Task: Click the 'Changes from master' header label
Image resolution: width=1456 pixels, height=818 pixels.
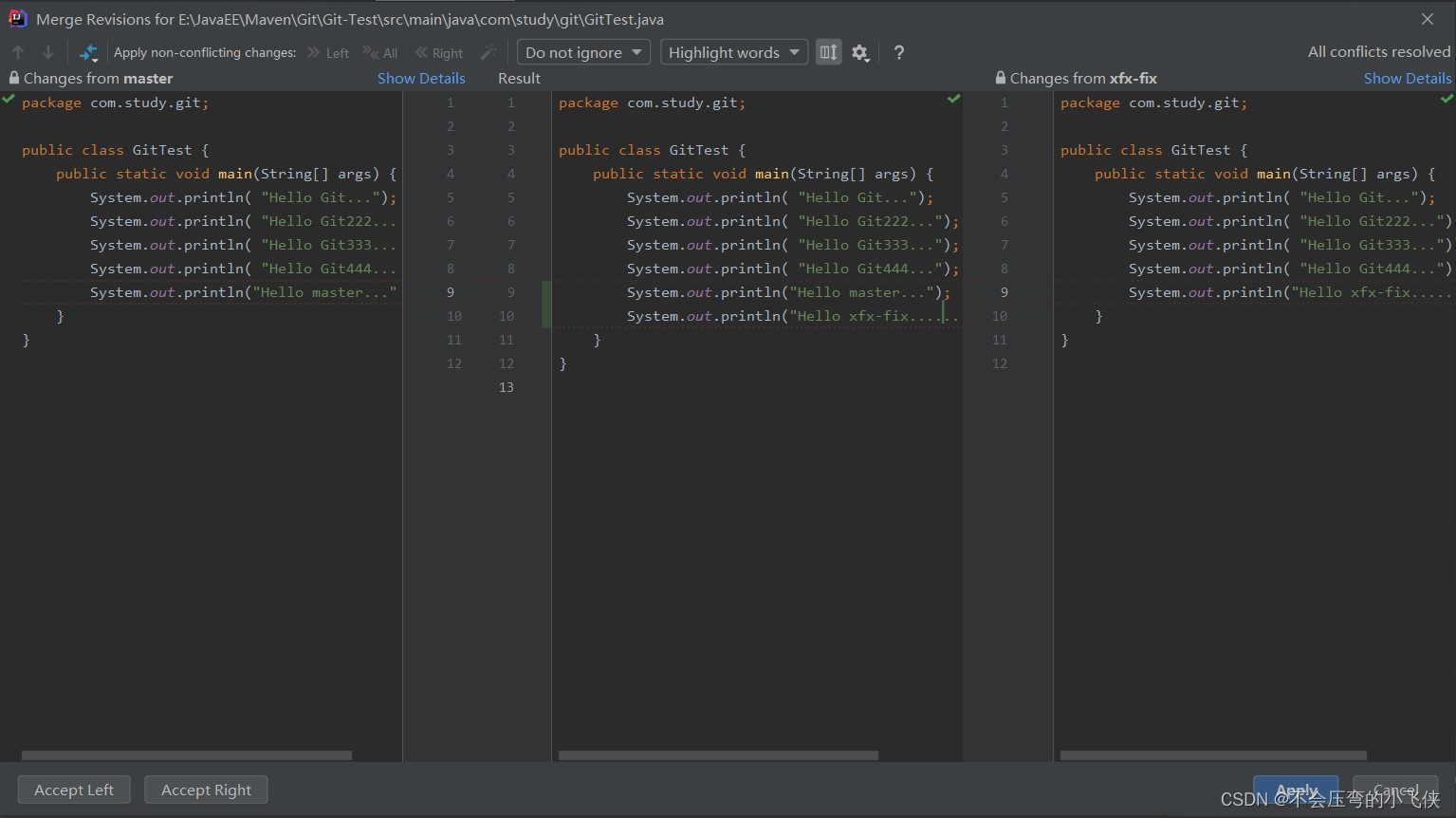Action: [99, 78]
